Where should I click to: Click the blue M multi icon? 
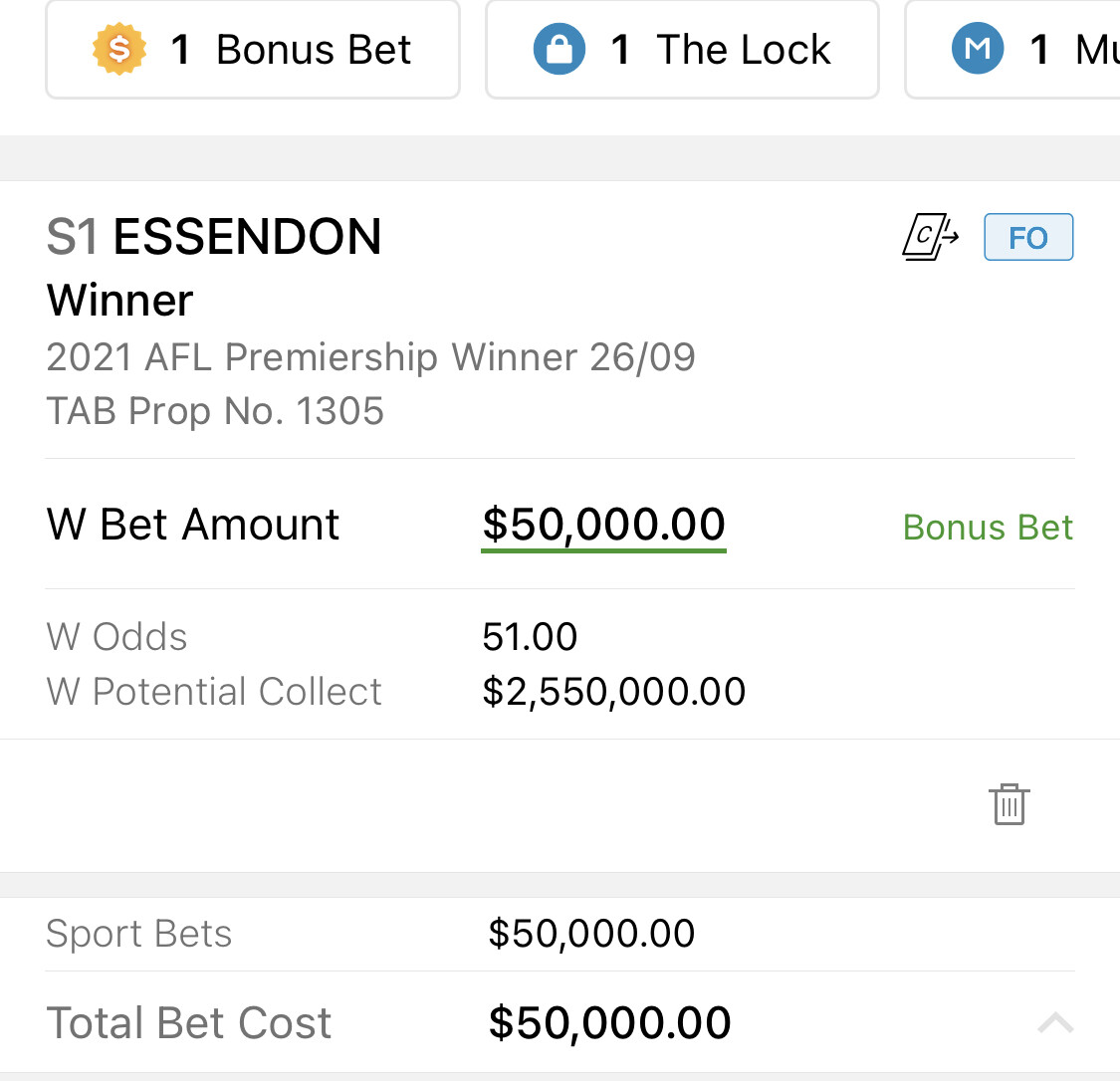pos(978,49)
